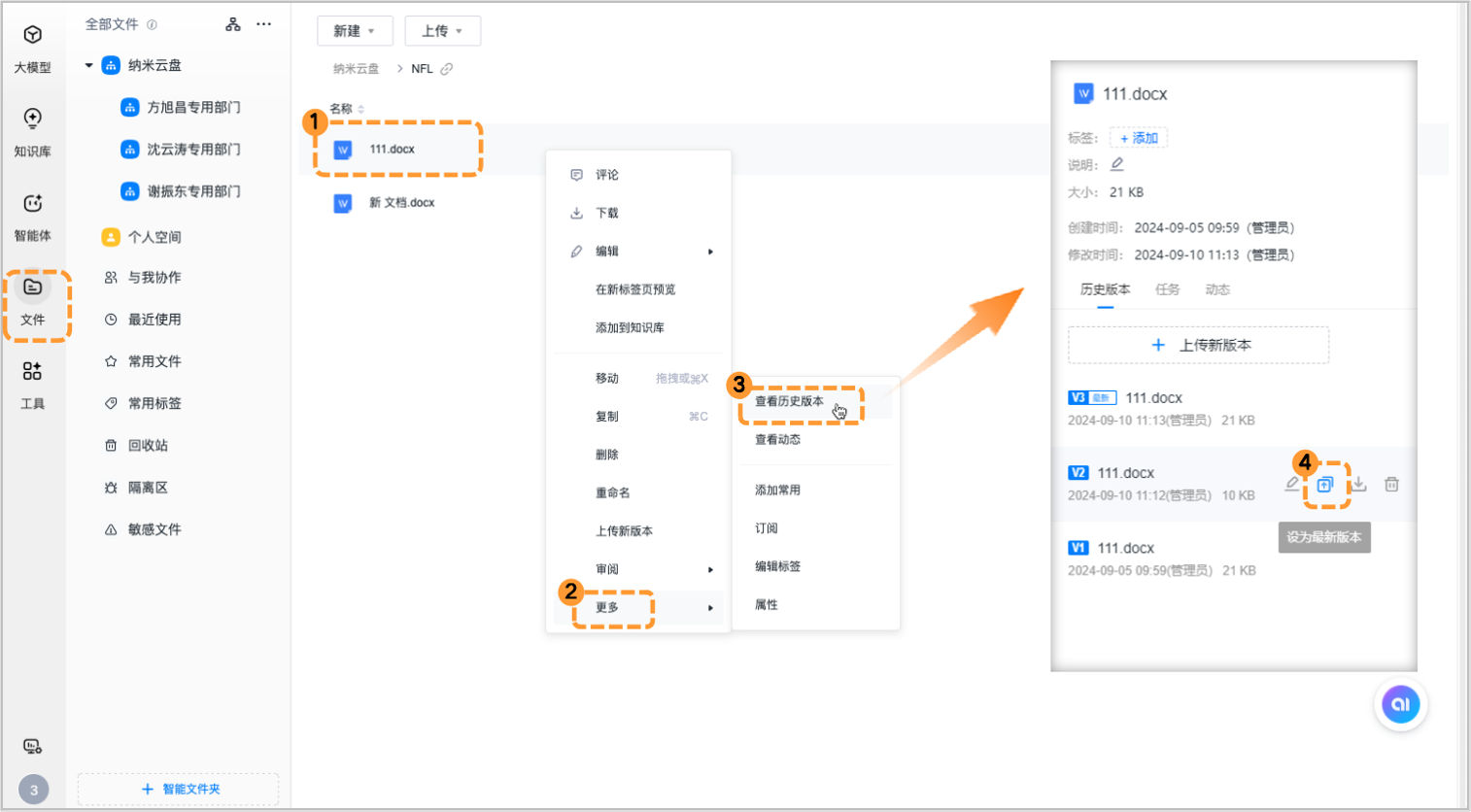Open the link icon next to NFL breadcrumb

(x=446, y=68)
